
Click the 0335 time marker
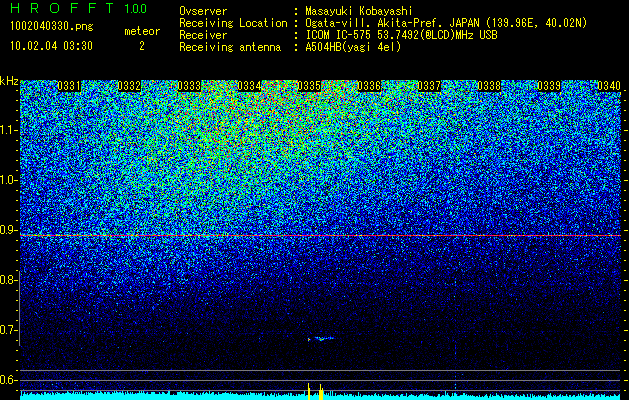pos(309,86)
